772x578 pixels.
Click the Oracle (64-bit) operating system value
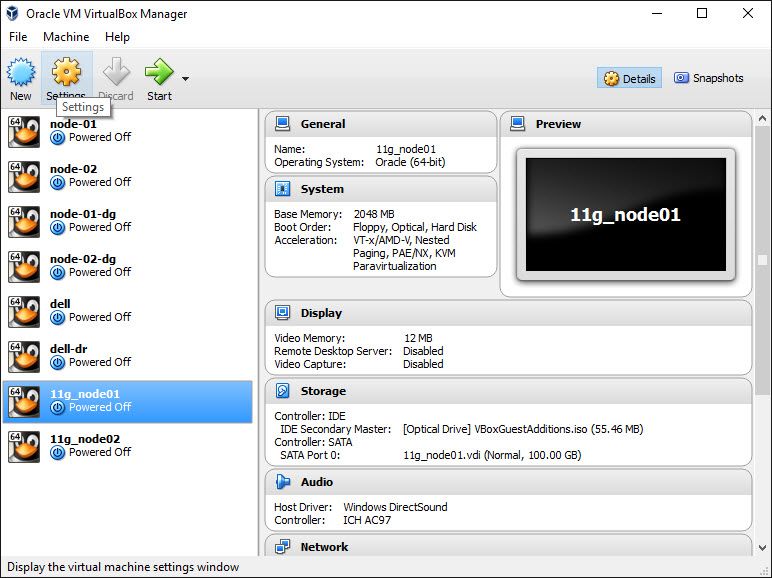tap(410, 162)
